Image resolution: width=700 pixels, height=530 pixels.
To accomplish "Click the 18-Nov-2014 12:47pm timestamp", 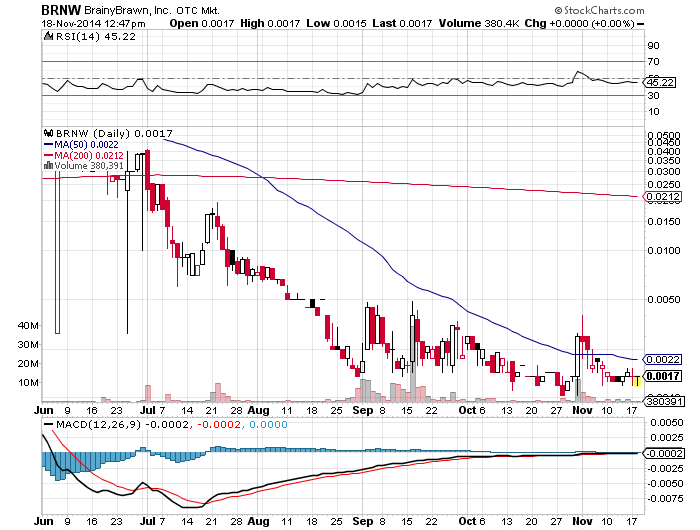I will tap(93, 23).
